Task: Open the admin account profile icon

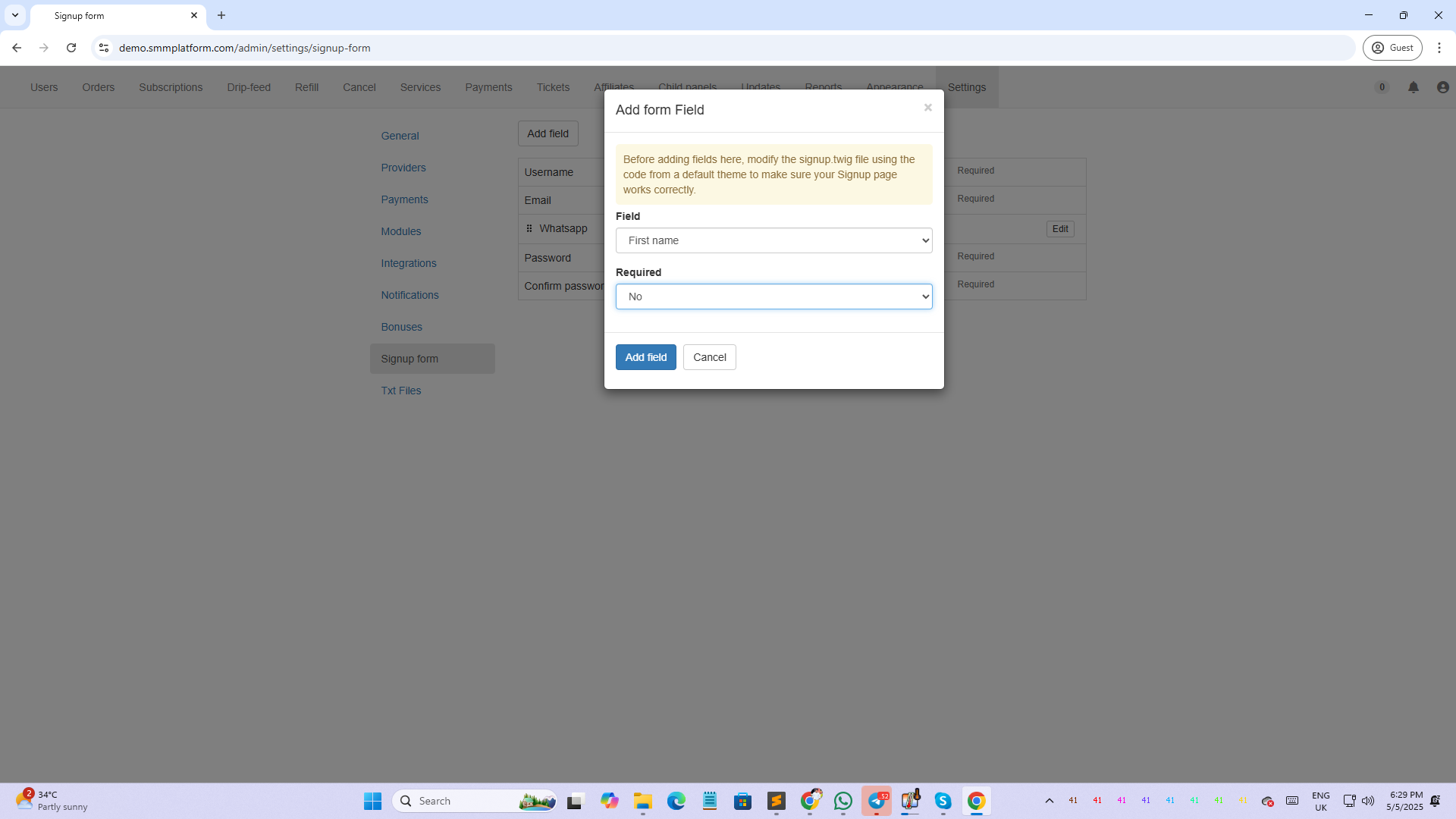Action: point(1442,87)
